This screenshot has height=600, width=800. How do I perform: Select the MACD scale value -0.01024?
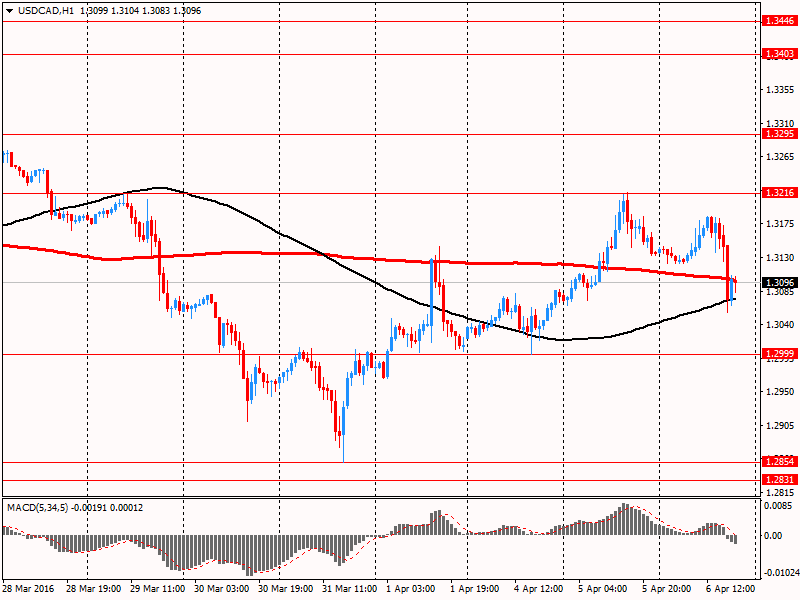pos(781,573)
